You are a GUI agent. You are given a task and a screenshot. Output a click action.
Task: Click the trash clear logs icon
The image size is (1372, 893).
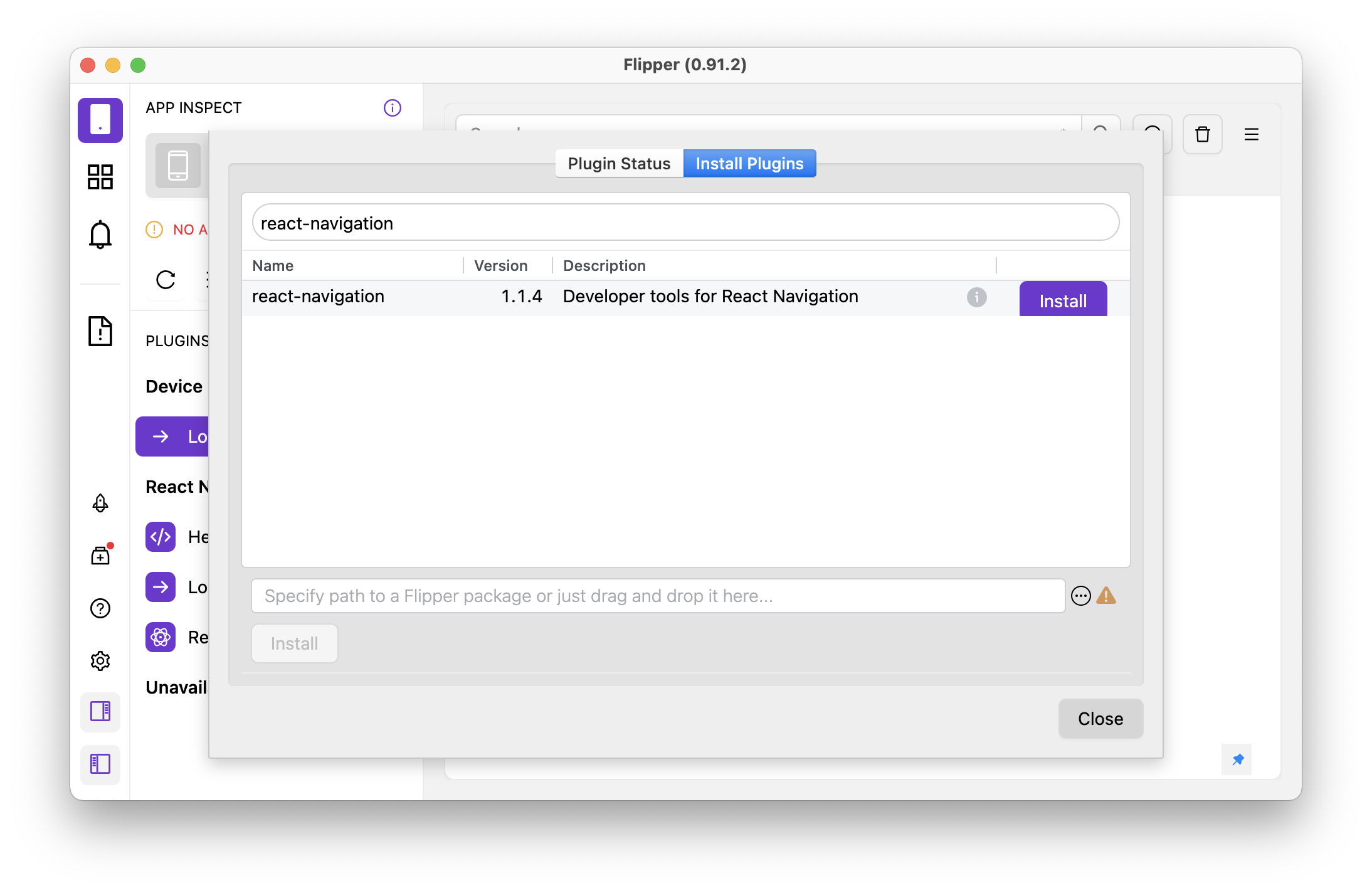coord(1202,134)
